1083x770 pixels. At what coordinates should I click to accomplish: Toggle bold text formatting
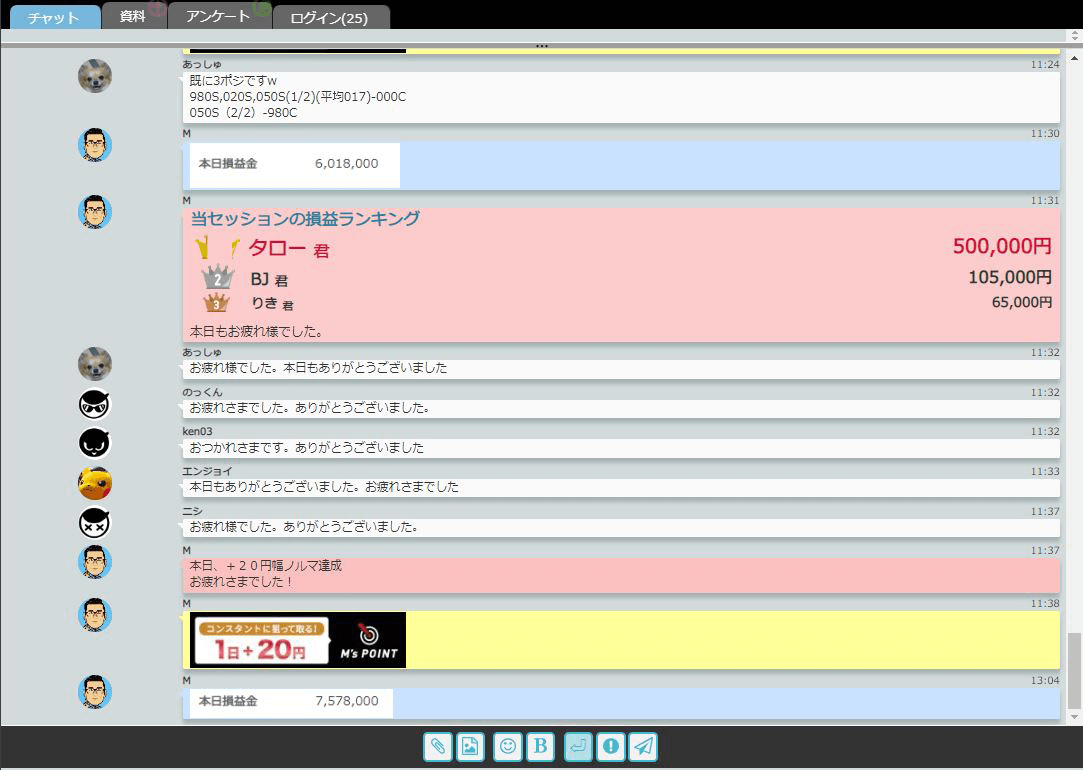click(540, 747)
